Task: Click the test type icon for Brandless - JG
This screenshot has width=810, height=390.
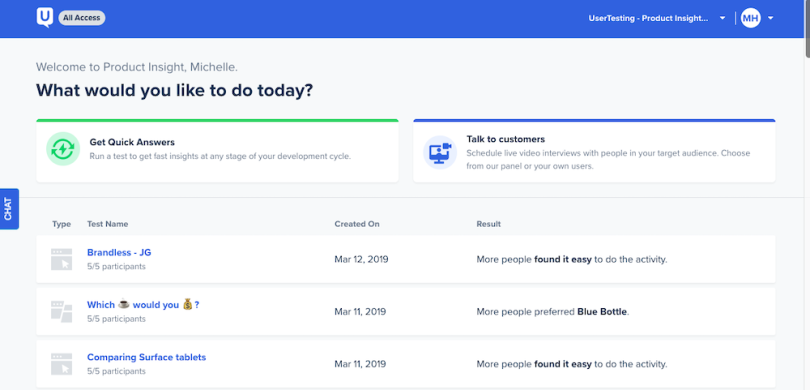Action: [61, 259]
